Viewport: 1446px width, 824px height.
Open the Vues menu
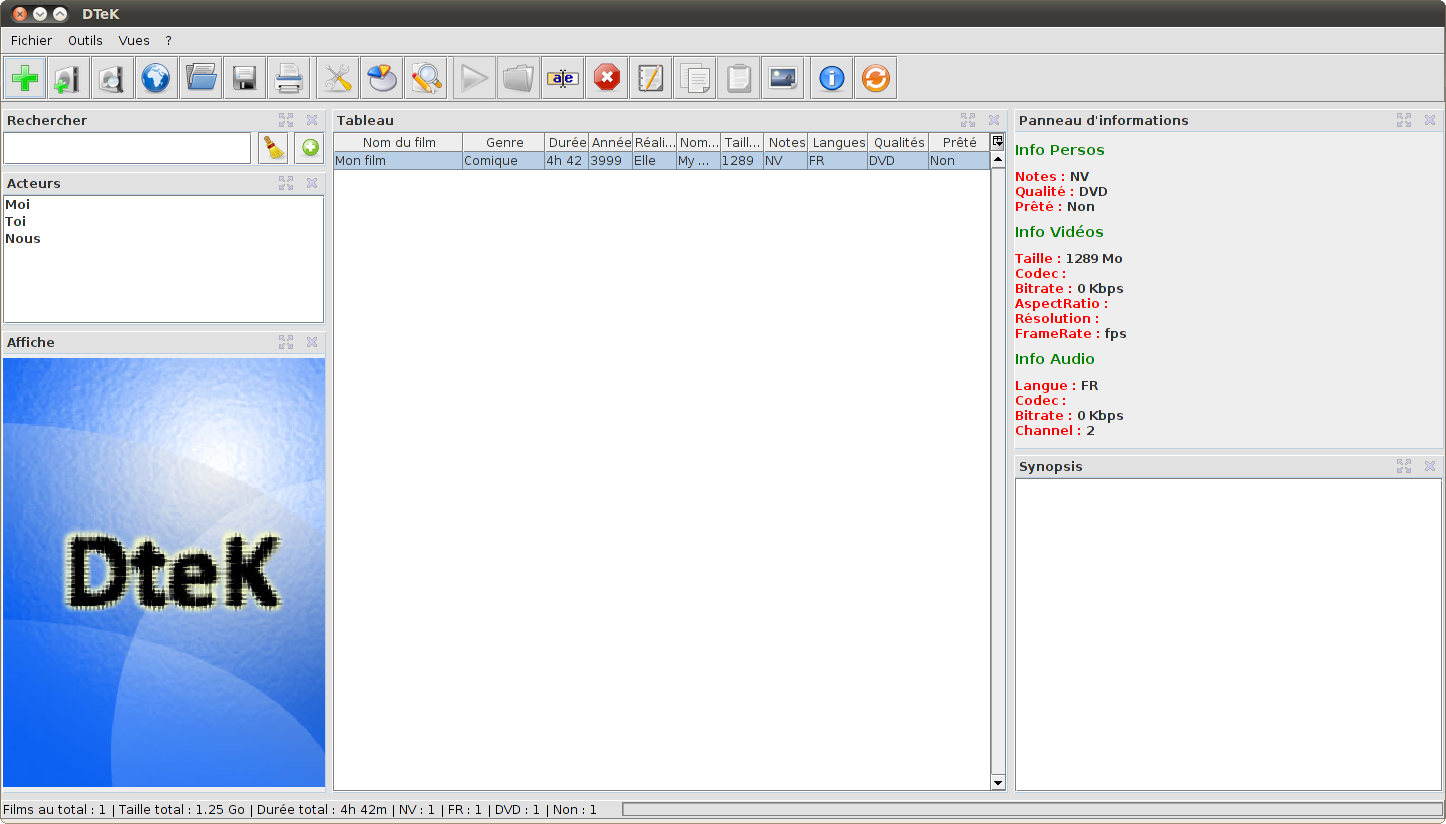point(134,41)
